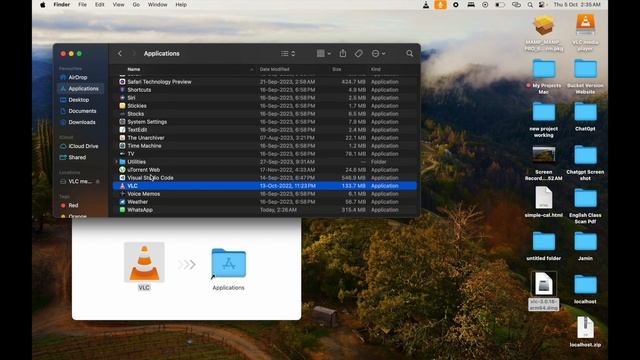640x360 pixels.
Task: Select the System Settings app icon
Action: [x=122, y=122]
